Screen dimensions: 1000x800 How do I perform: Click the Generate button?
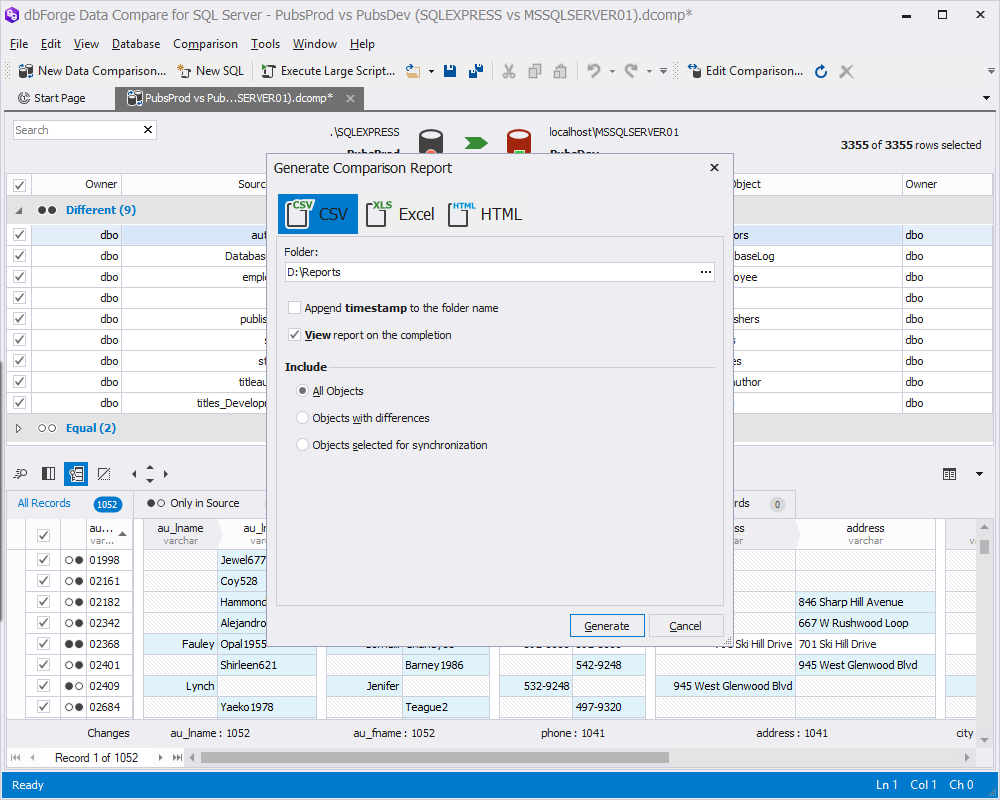coord(607,626)
